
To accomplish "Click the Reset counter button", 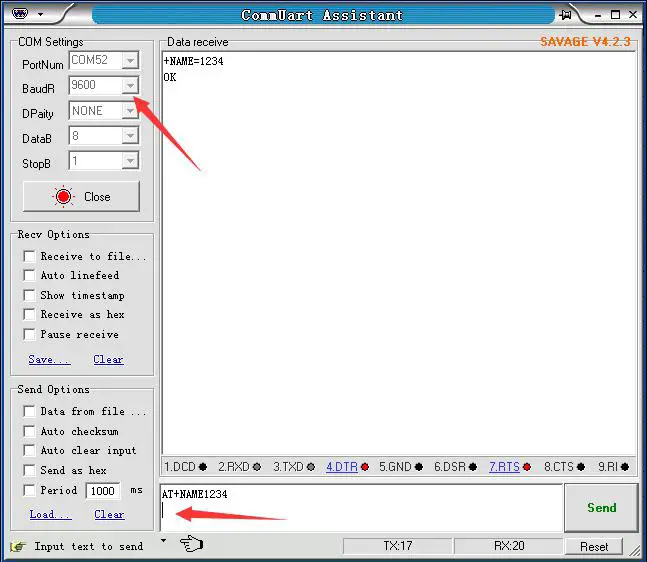I will [x=594, y=547].
